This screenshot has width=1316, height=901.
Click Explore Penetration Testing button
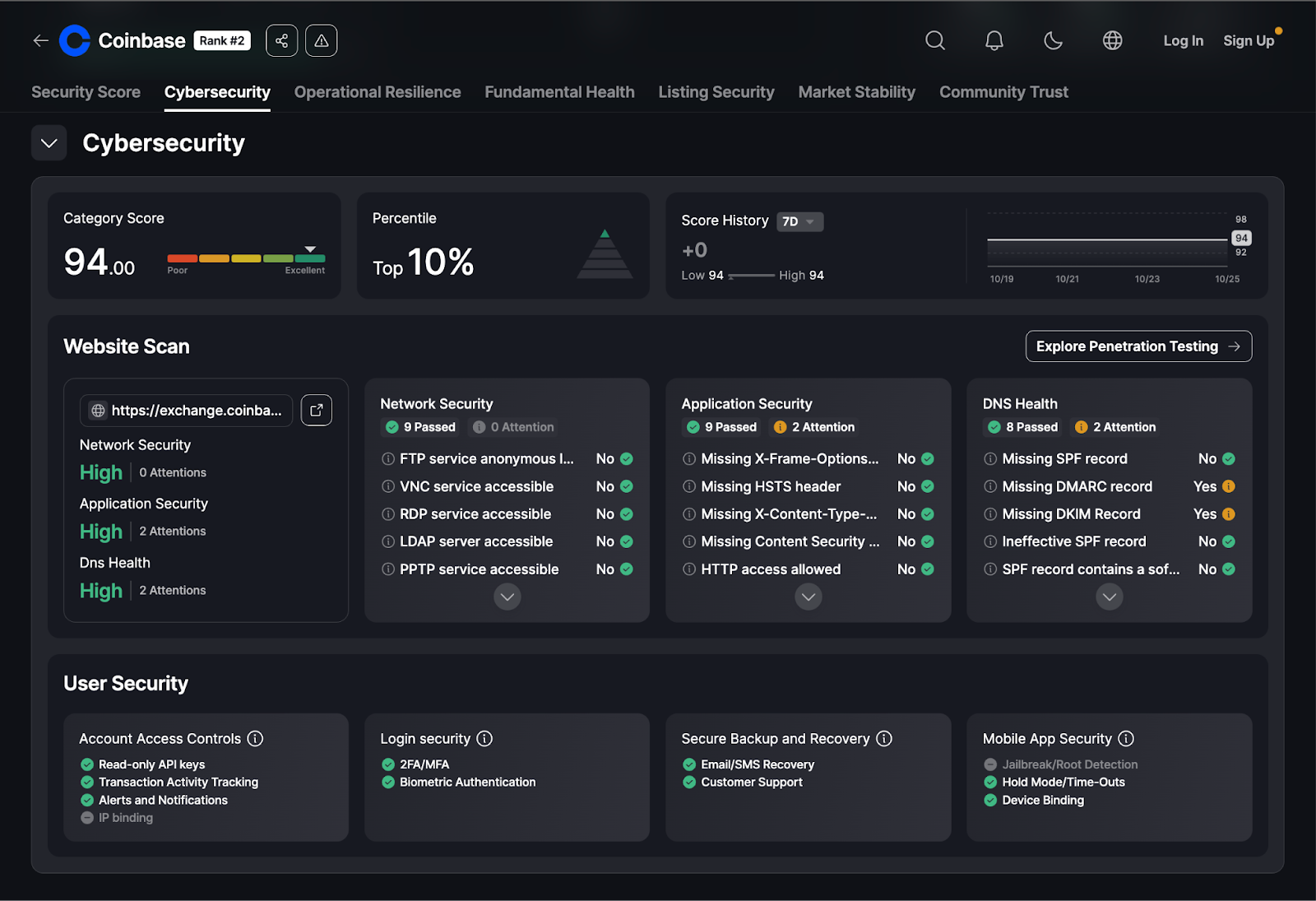click(1138, 346)
